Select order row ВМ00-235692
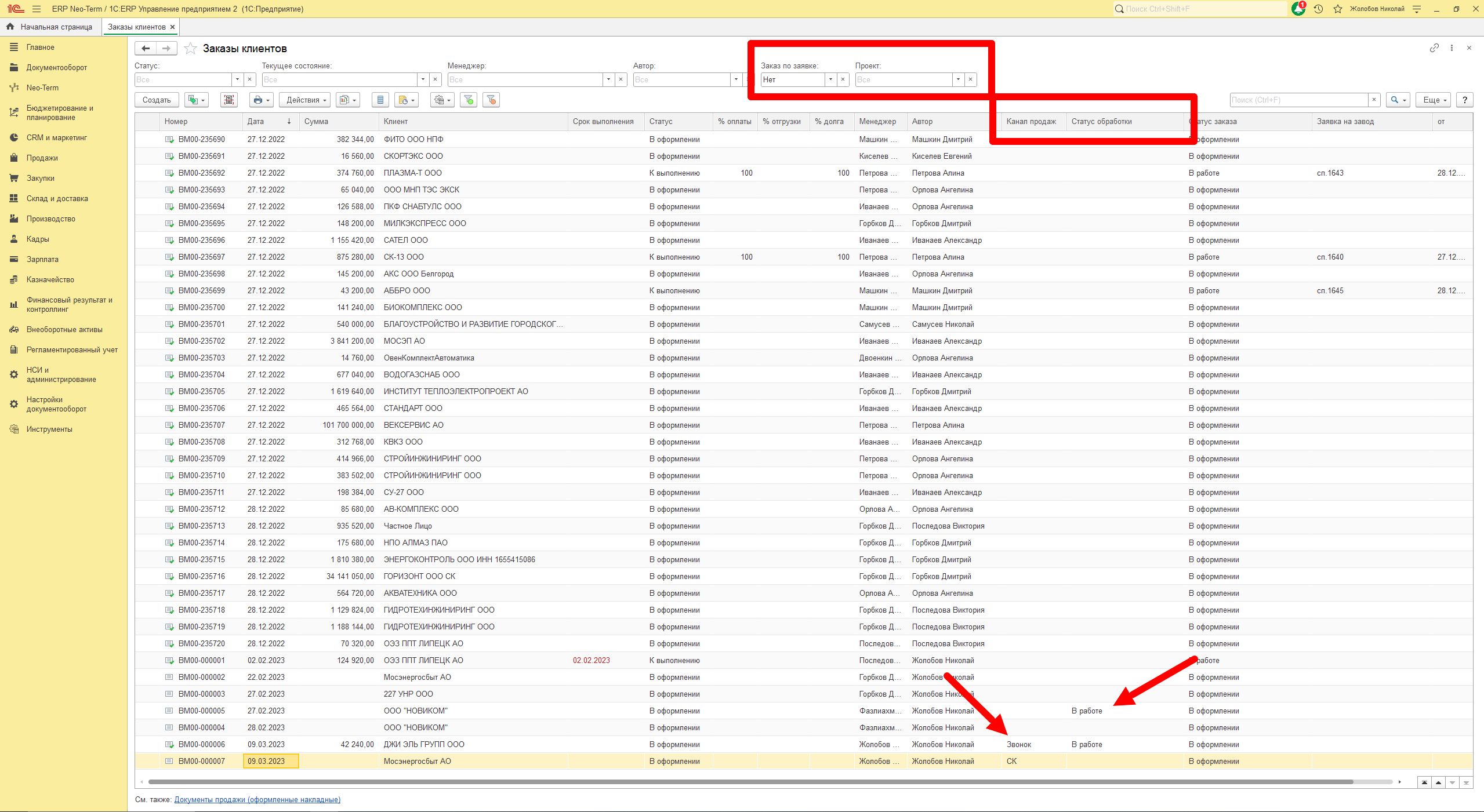Screen dimensions: 1484x812 pyautogui.click(x=803, y=173)
